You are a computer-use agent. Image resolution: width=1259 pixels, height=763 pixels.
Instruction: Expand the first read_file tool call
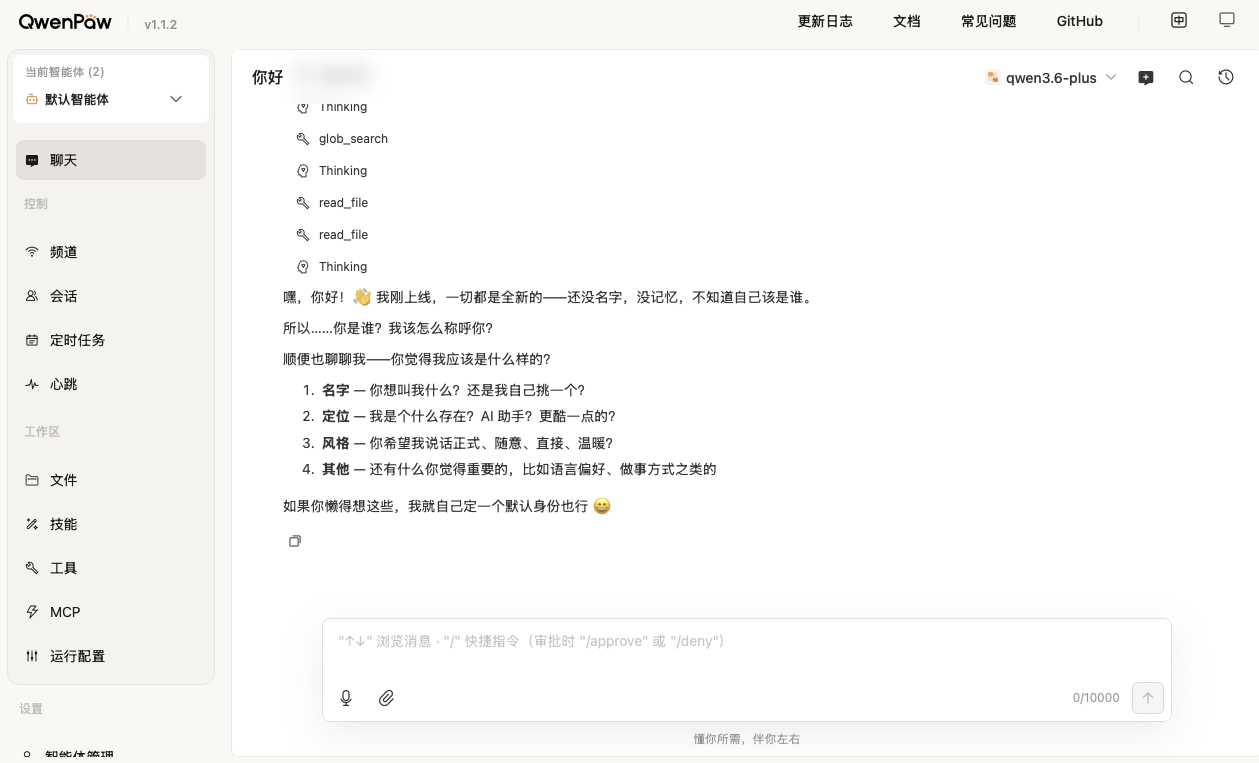tap(343, 203)
